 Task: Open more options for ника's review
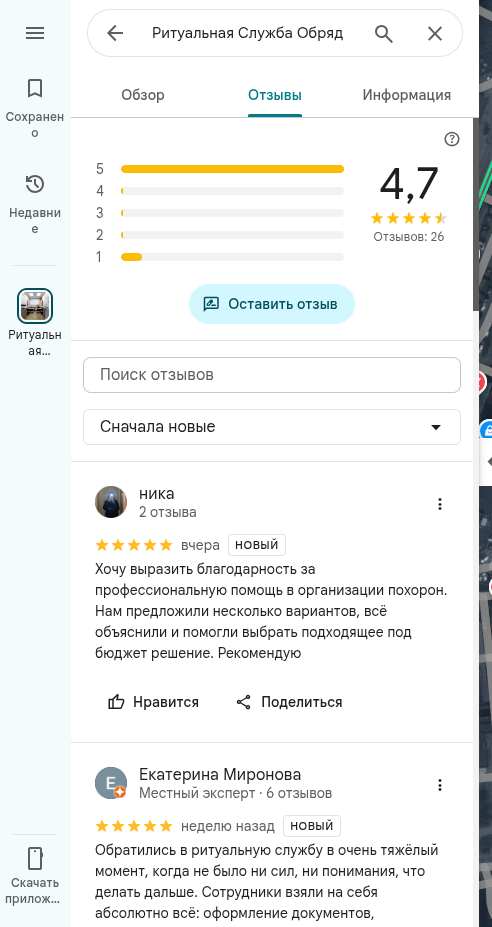tap(439, 504)
